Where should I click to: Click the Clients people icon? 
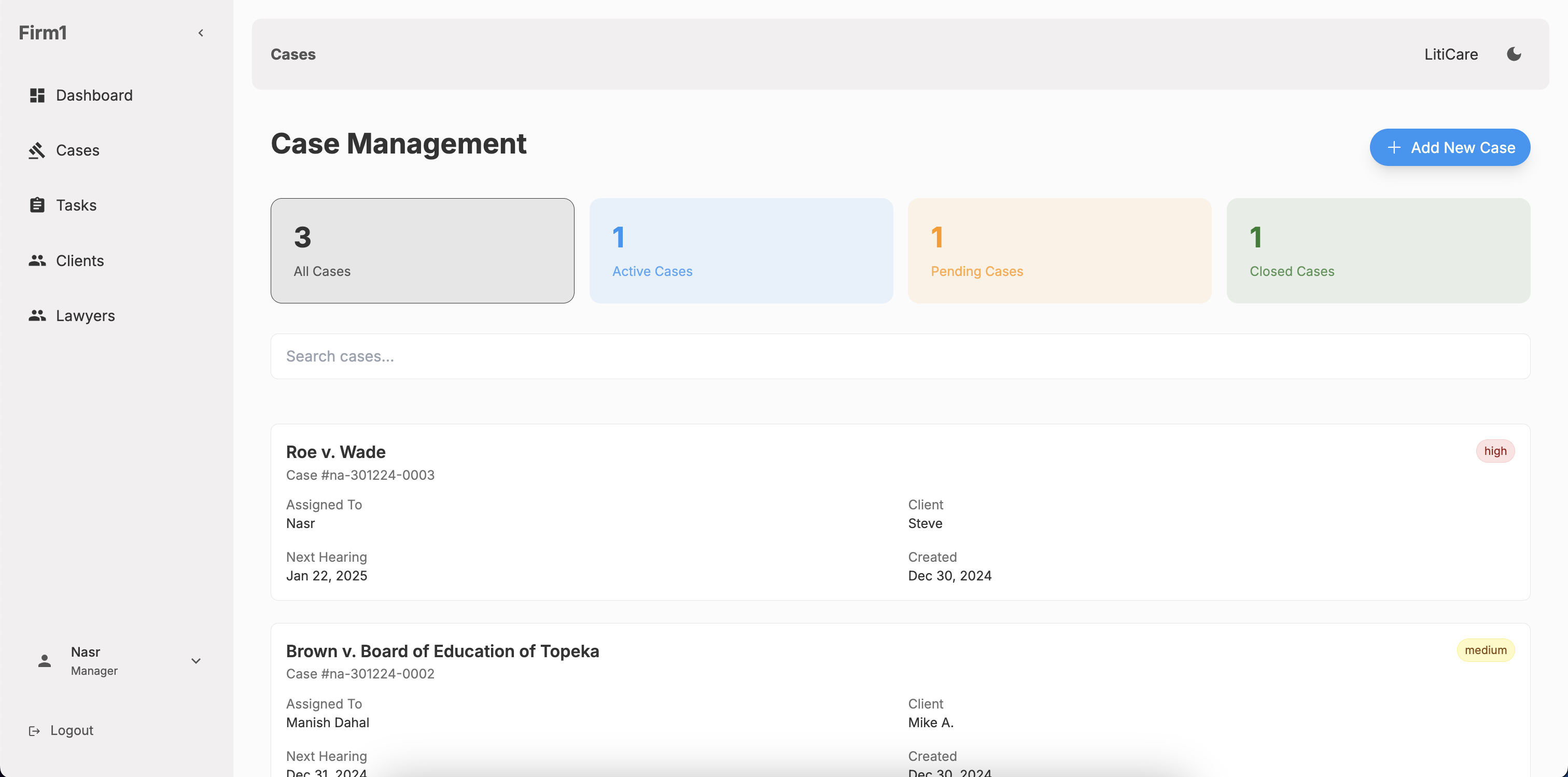pos(37,260)
